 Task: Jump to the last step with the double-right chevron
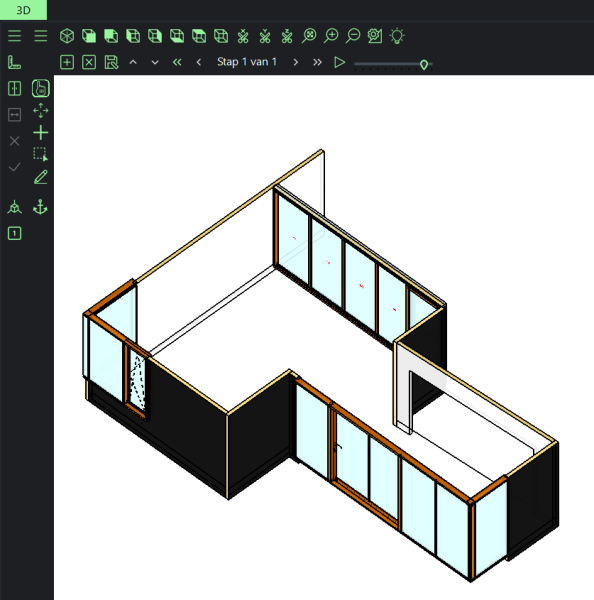(x=317, y=62)
